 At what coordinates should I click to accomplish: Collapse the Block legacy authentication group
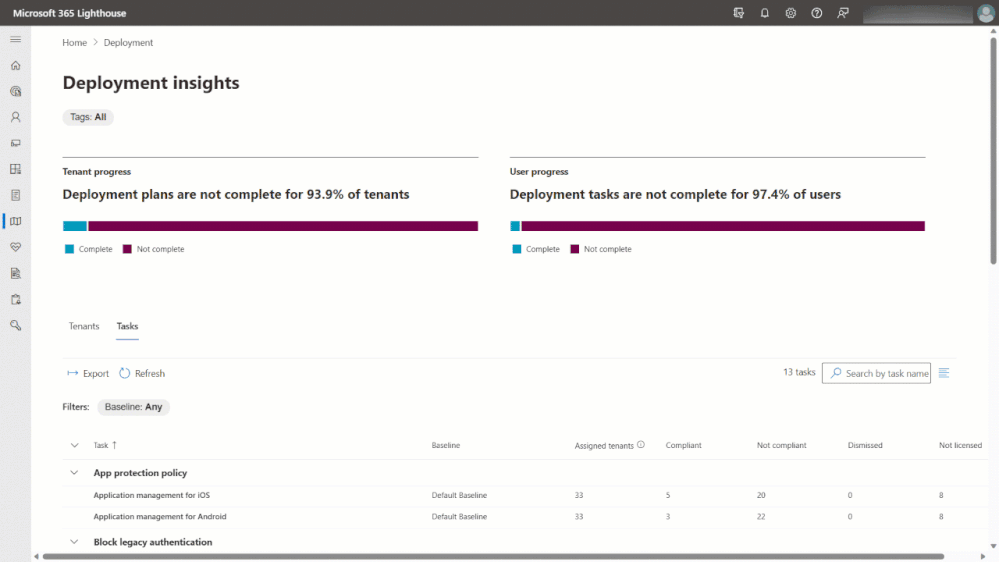coord(74,542)
